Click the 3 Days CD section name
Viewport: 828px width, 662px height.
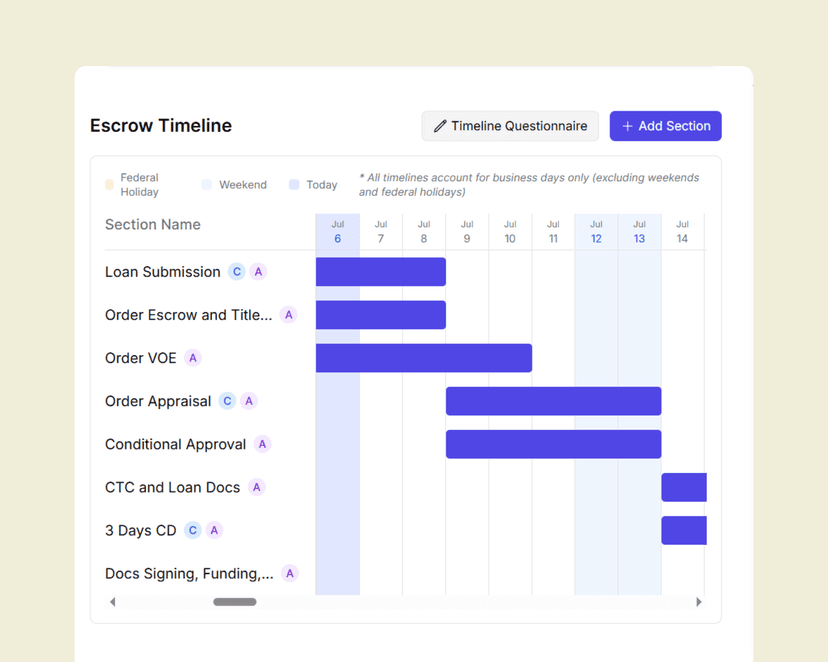coord(140,531)
